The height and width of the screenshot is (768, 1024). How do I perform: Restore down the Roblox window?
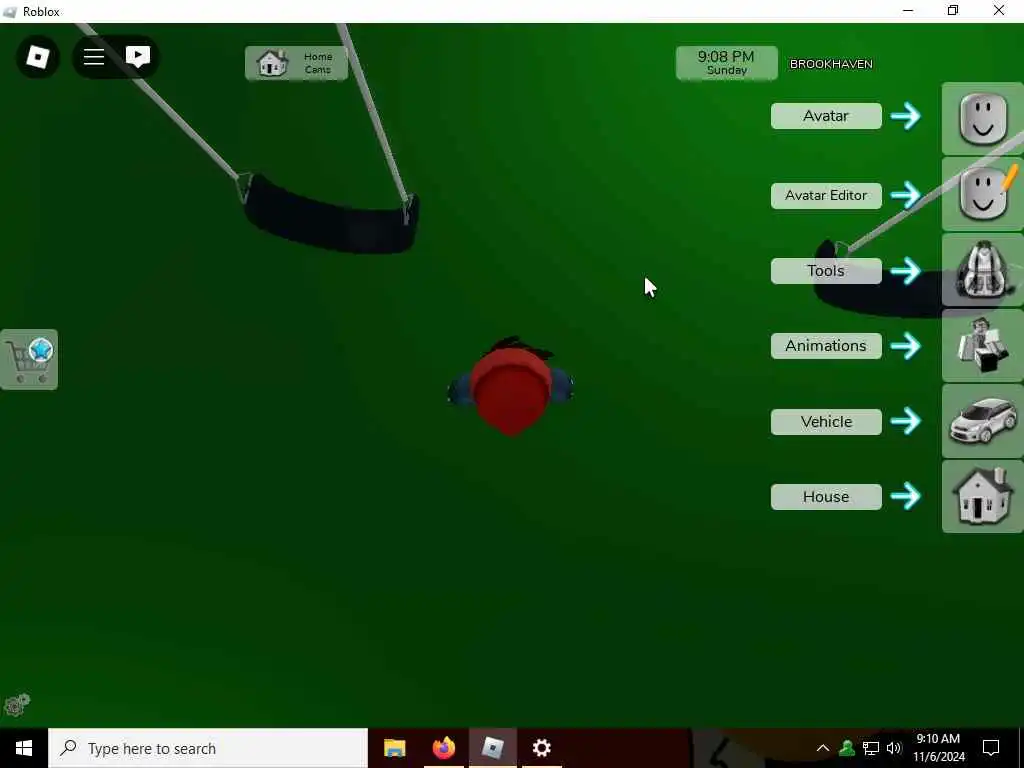click(953, 10)
